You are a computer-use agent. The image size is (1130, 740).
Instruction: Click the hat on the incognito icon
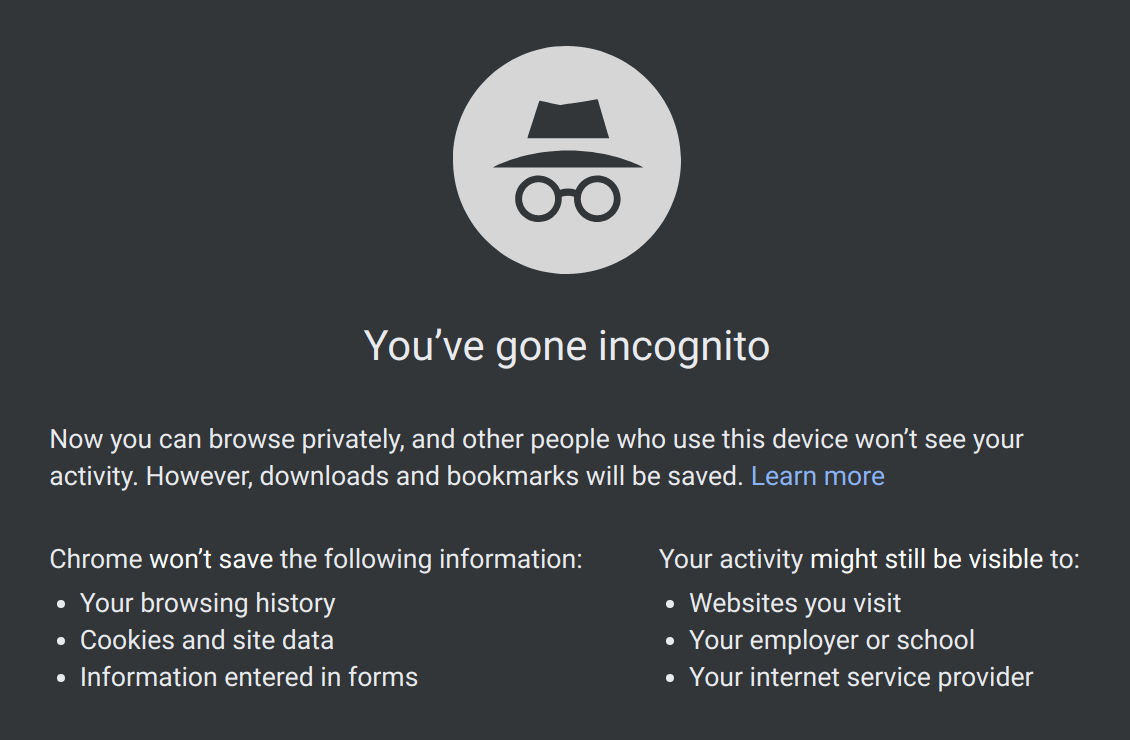pos(568,134)
